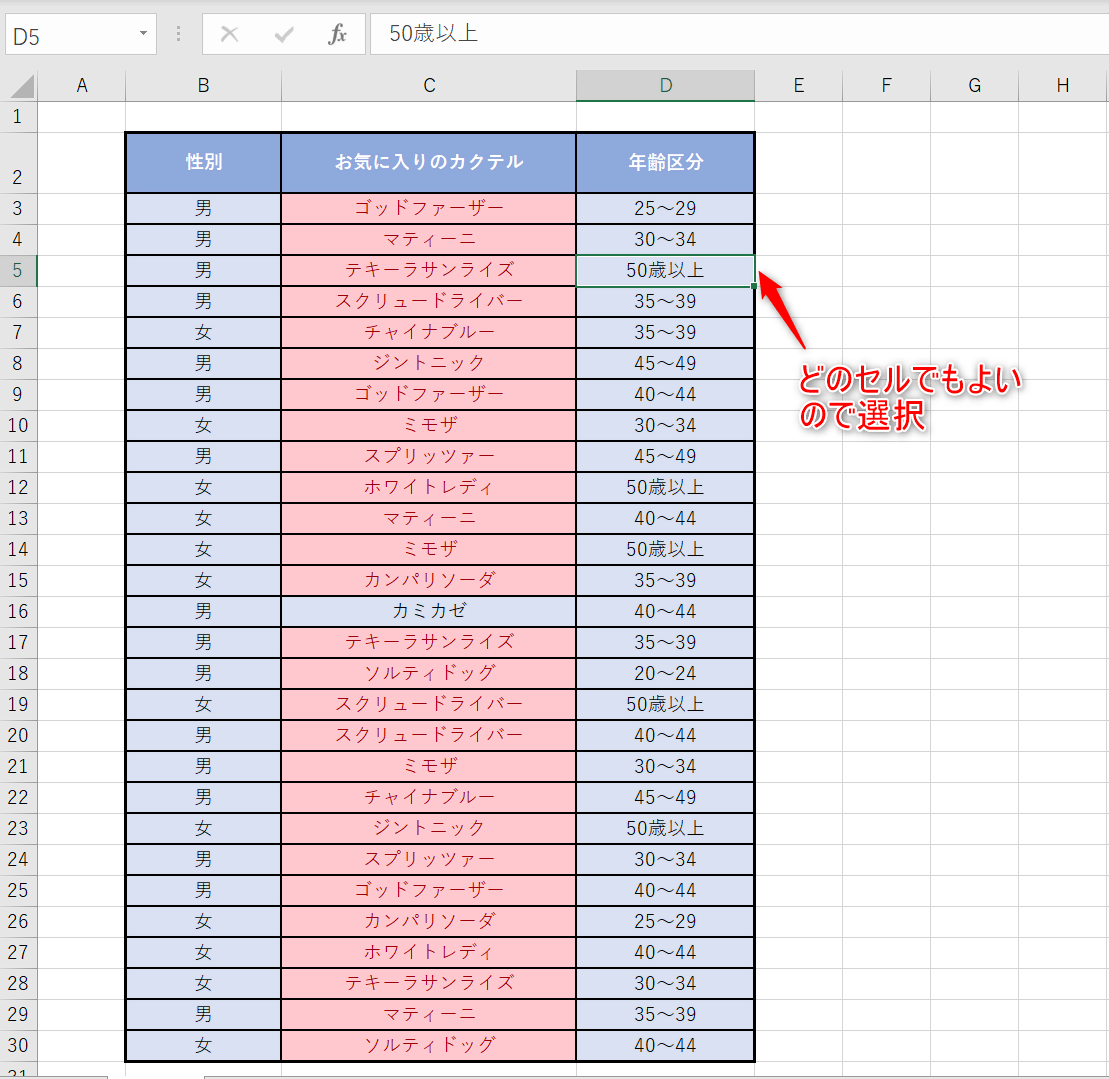Select the cell D5 containing 50歳以上
1109x1079 pixels.
click(664, 270)
